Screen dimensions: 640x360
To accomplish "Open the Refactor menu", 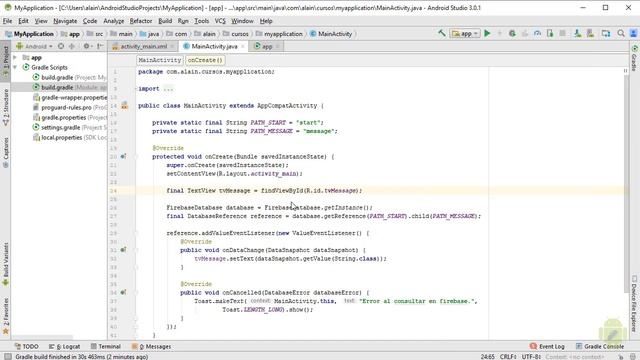I will (x=140, y=21).
